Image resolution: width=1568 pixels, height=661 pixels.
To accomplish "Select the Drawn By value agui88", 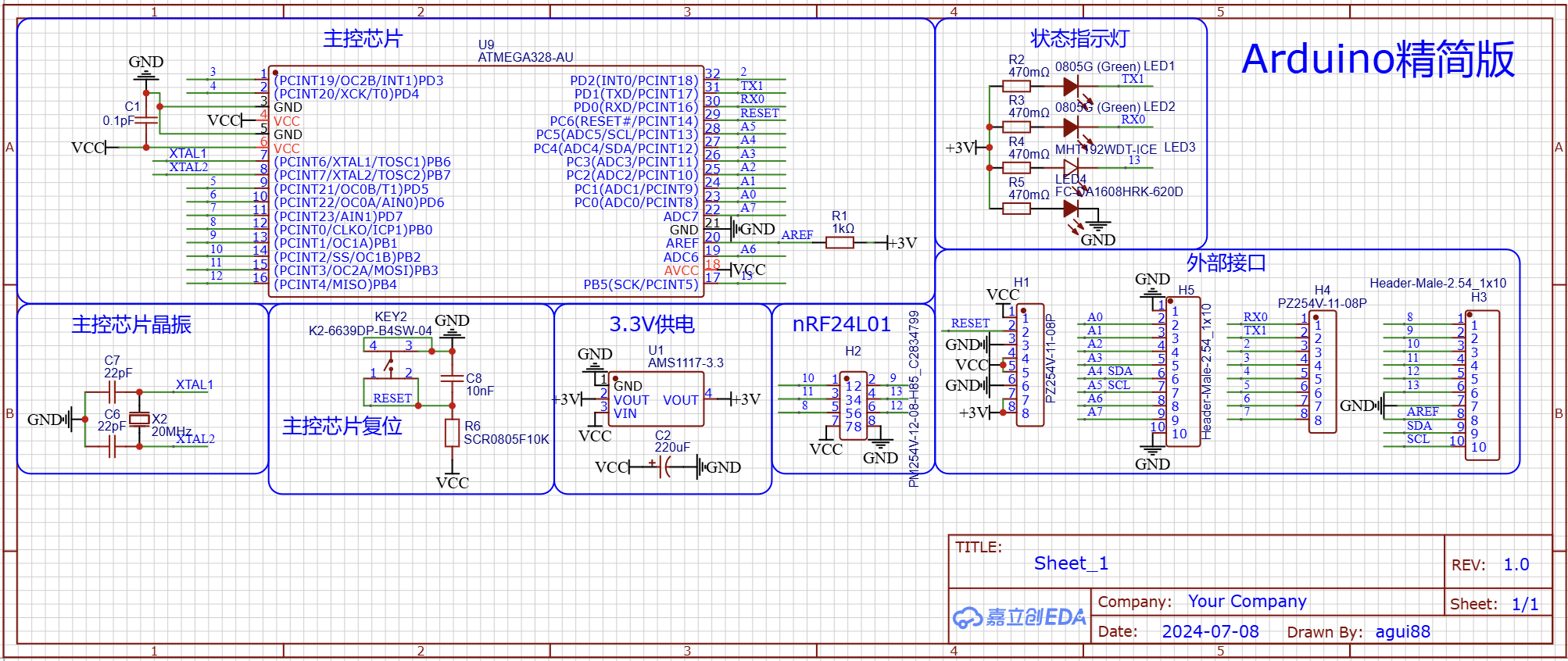I will pyautogui.click(x=1402, y=631).
